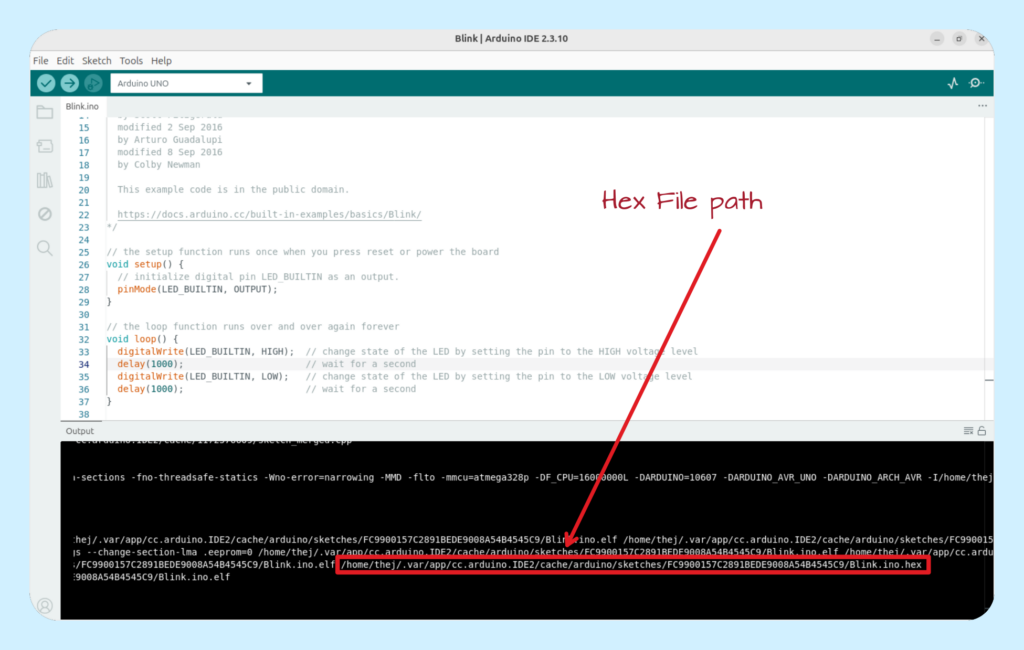Click 'This example code is in the public domain'
This screenshot has width=1024, height=650.
[233, 189]
